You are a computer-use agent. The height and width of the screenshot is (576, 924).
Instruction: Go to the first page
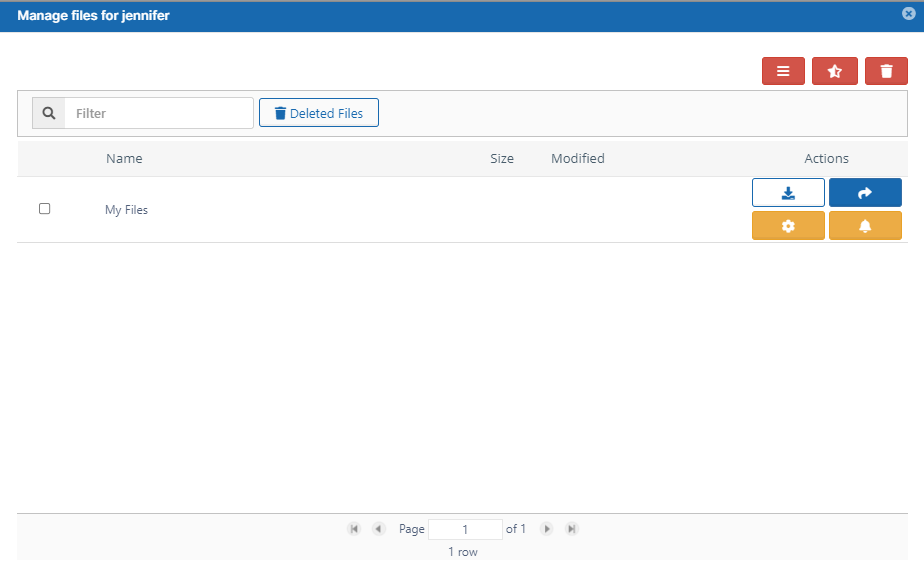pyautogui.click(x=354, y=529)
